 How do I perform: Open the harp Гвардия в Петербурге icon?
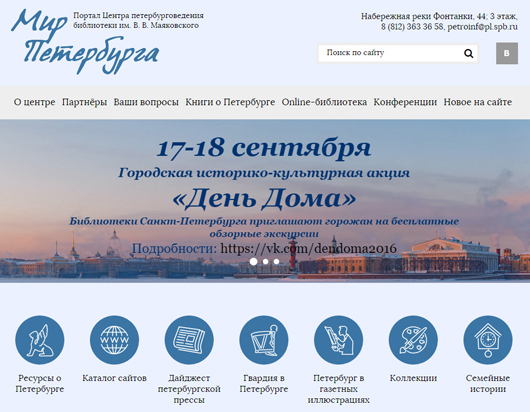tap(264, 340)
